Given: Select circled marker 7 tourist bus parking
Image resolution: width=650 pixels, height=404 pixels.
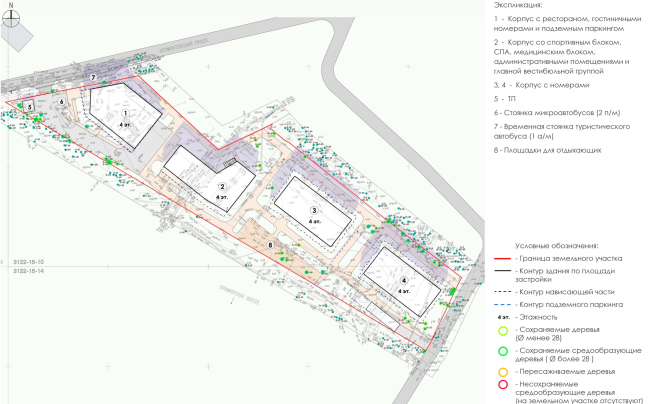Looking at the screenshot, I should coord(93,77).
